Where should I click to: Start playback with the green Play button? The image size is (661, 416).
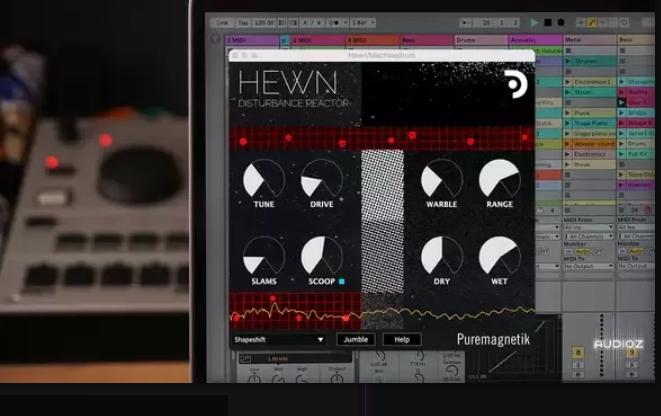click(x=535, y=22)
